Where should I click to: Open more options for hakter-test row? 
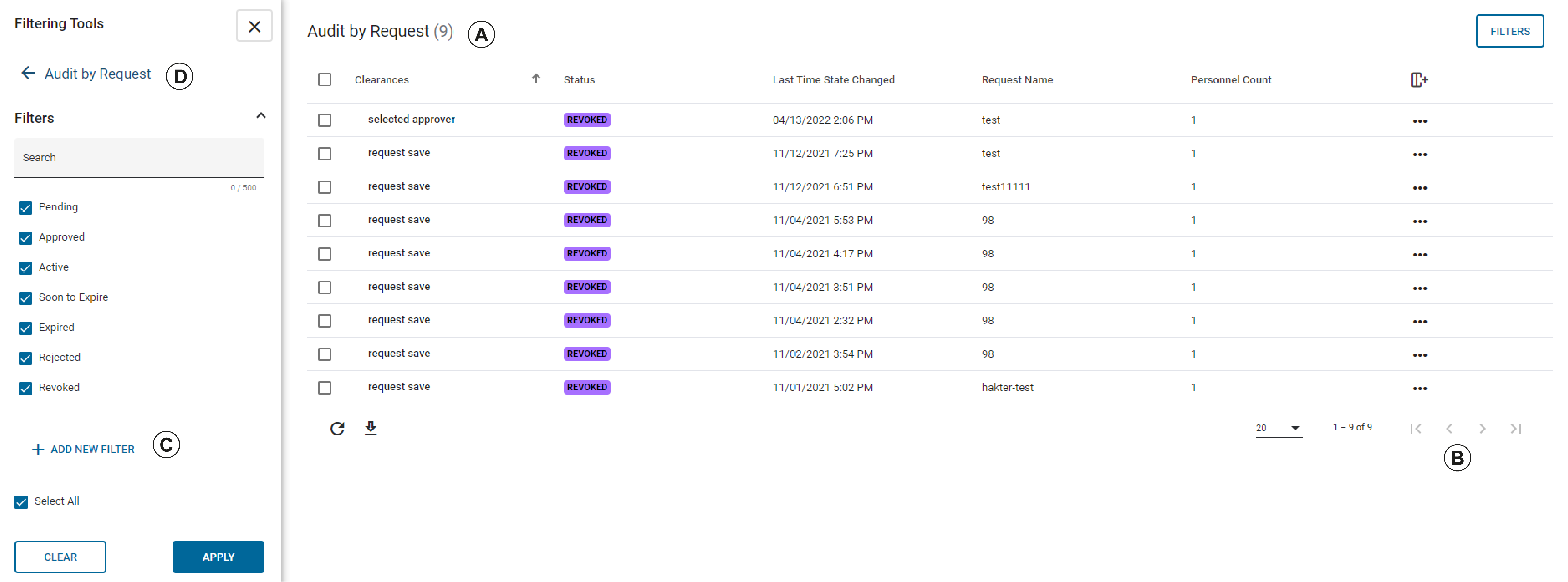point(1419,389)
